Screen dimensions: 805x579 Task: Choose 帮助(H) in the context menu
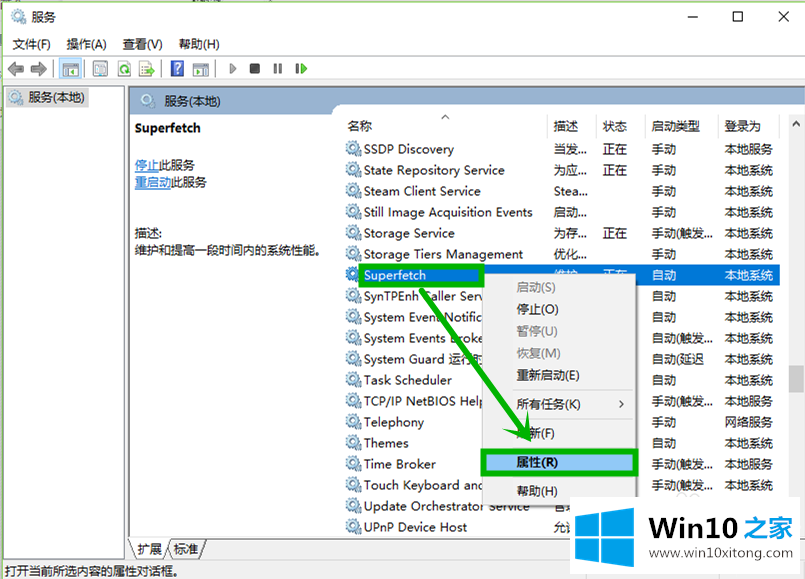coord(559,491)
